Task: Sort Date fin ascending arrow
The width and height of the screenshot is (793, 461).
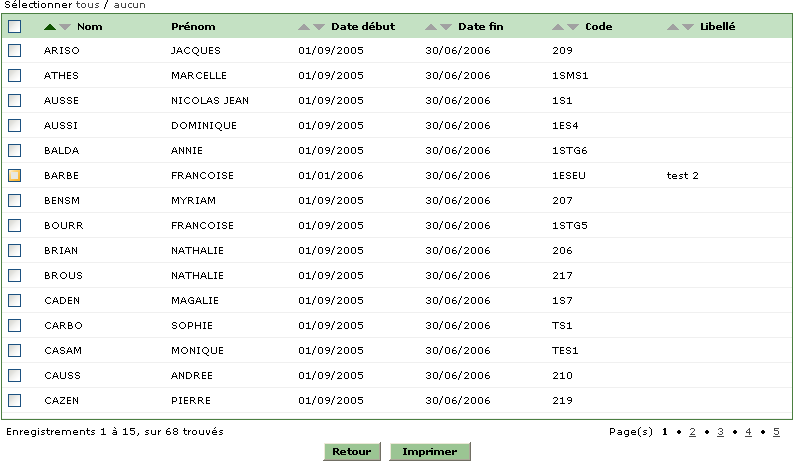Action: [x=430, y=27]
